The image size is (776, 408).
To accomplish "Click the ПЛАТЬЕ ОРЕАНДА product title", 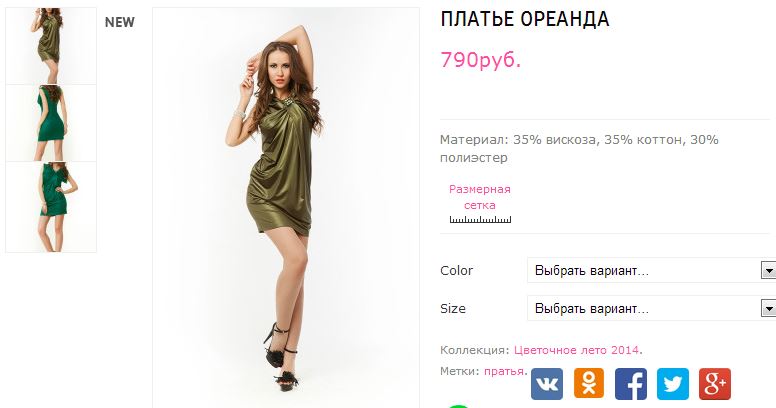I will click(525, 19).
